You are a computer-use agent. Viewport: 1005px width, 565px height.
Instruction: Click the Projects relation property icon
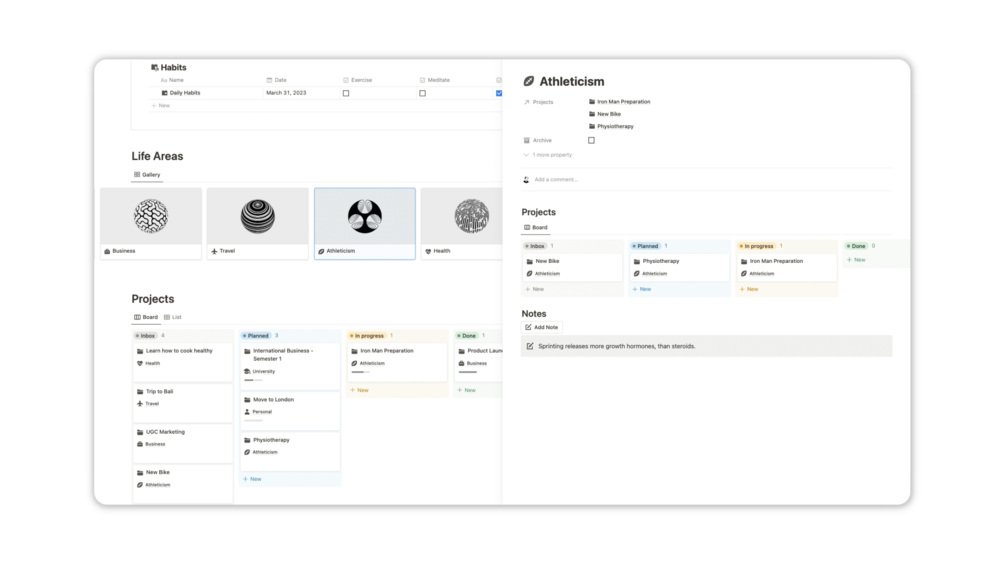[x=527, y=102]
